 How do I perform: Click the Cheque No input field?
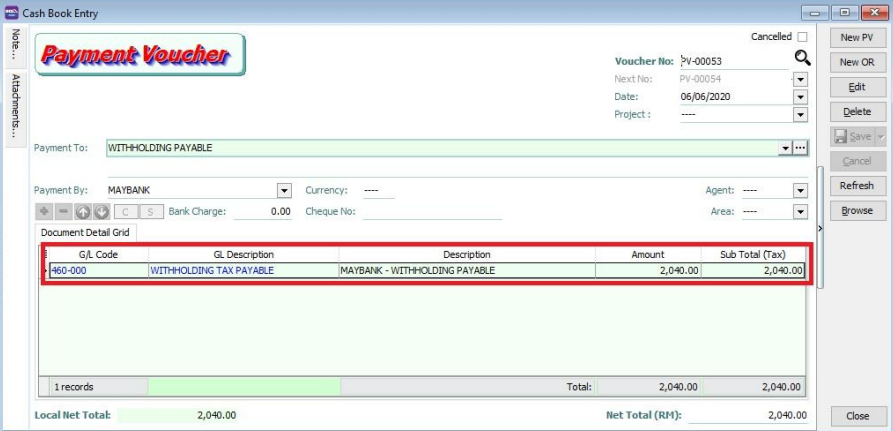pos(432,212)
